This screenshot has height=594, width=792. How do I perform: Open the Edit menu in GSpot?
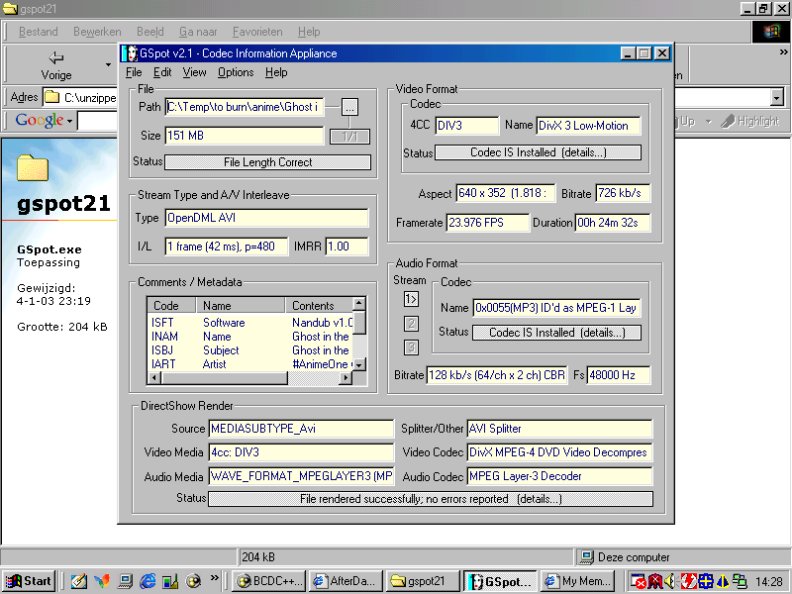click(x=162, y=72)
